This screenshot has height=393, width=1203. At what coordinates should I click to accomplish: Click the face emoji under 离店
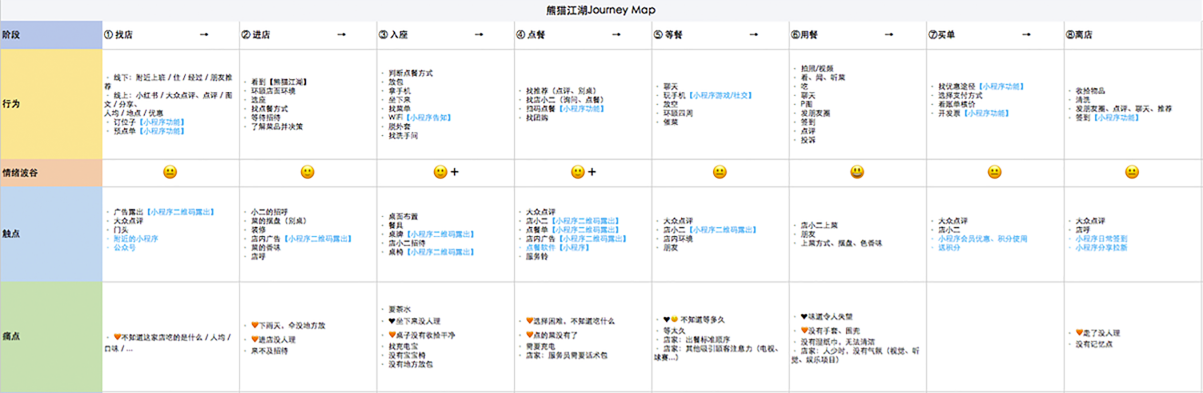(x=1131, y=172)
